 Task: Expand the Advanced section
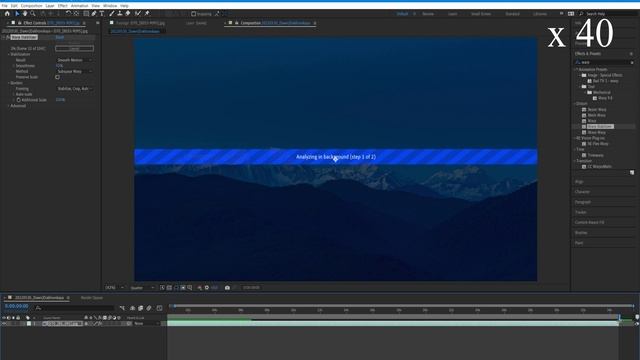click(x=9, y=106)
